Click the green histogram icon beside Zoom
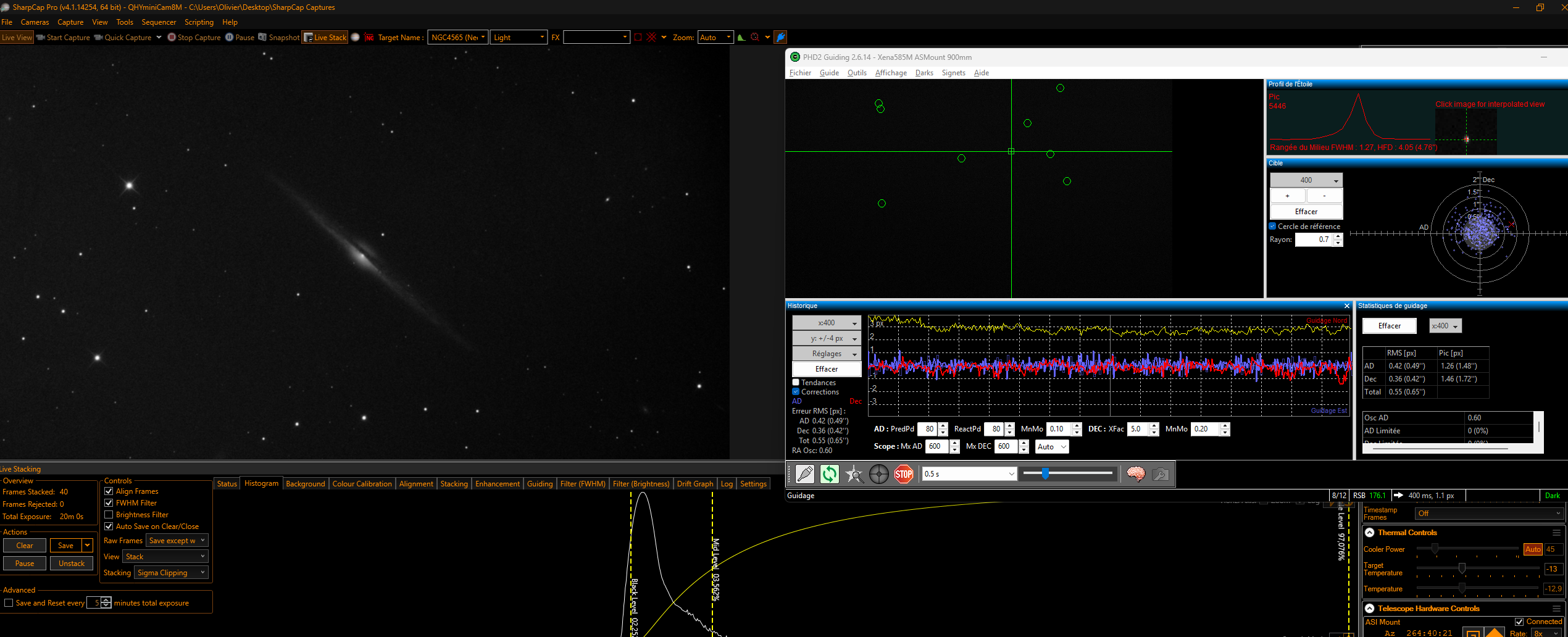The image size is (1568, 637). (x=741, y=37)
